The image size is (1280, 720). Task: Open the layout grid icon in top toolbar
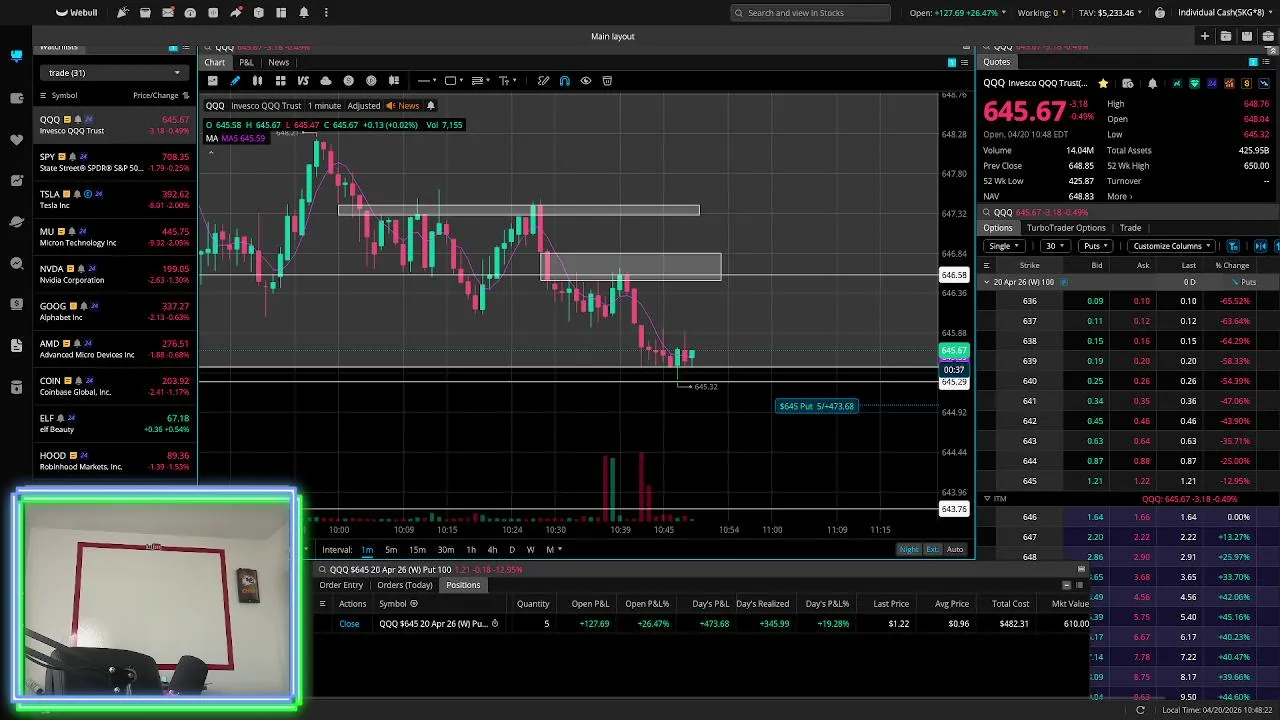281,13
